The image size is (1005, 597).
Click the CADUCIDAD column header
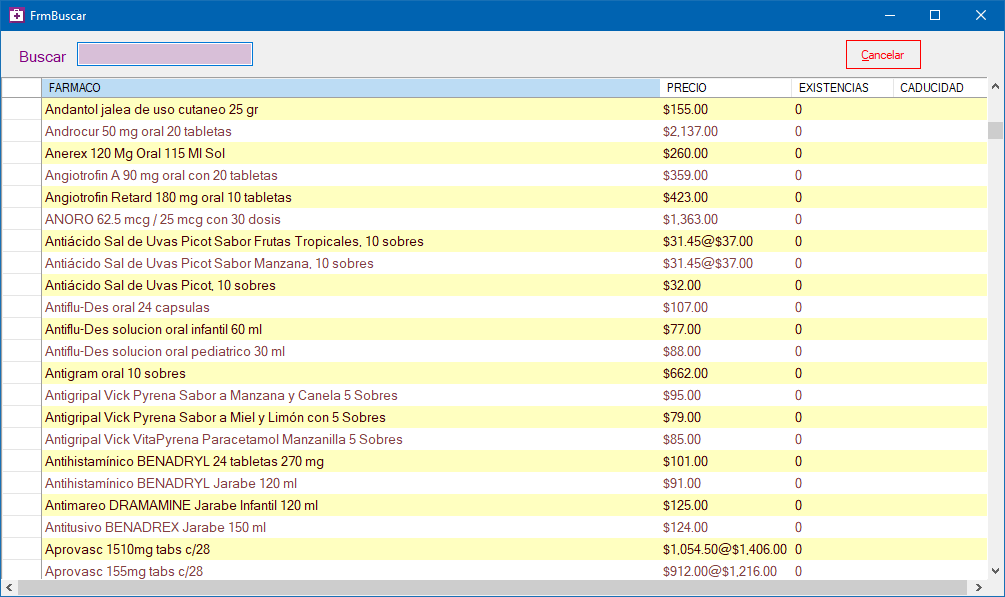(x=940, y=88)
